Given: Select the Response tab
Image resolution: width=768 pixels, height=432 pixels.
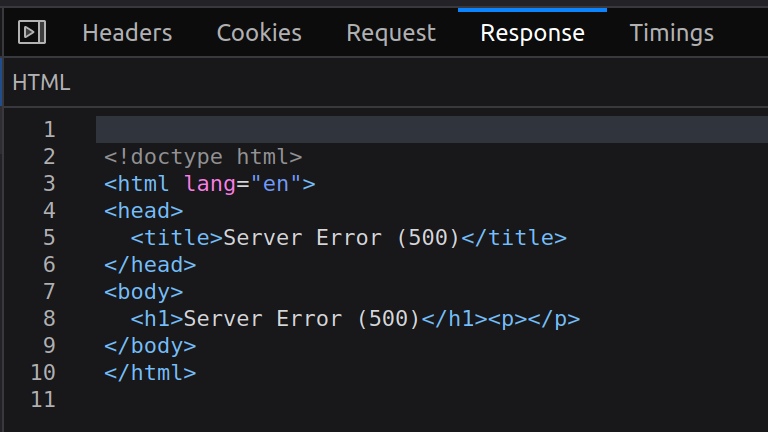Looking at the screenshot, I should 532,33.
